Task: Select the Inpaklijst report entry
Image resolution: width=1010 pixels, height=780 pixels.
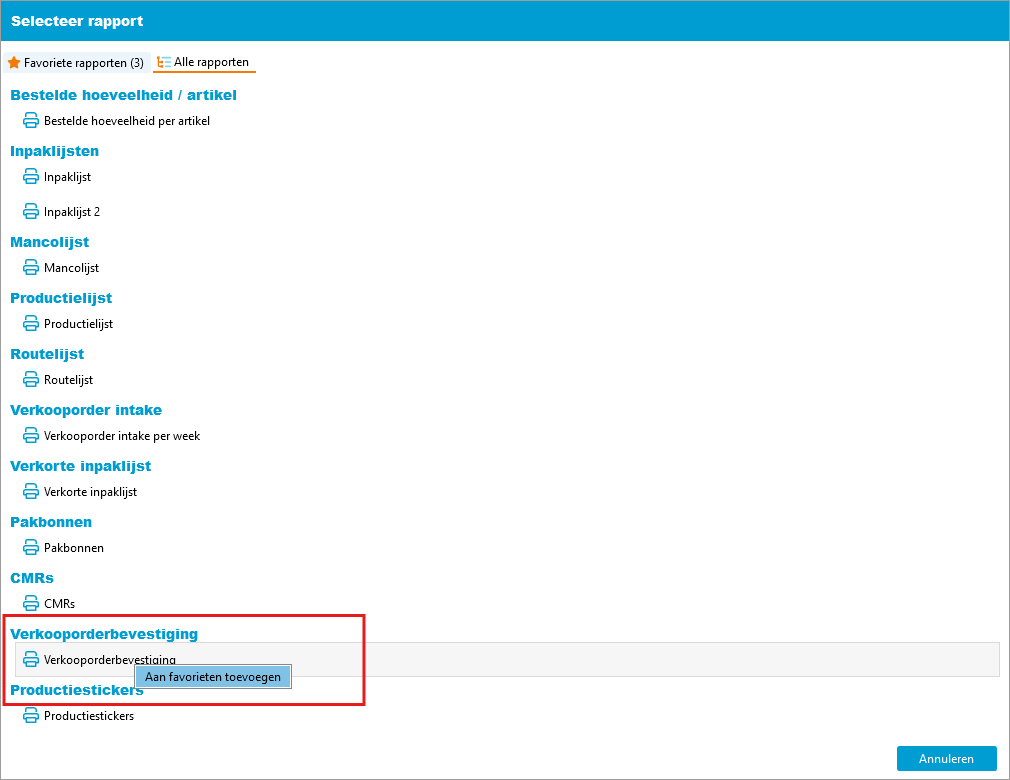Action: (x=67, y=177)
